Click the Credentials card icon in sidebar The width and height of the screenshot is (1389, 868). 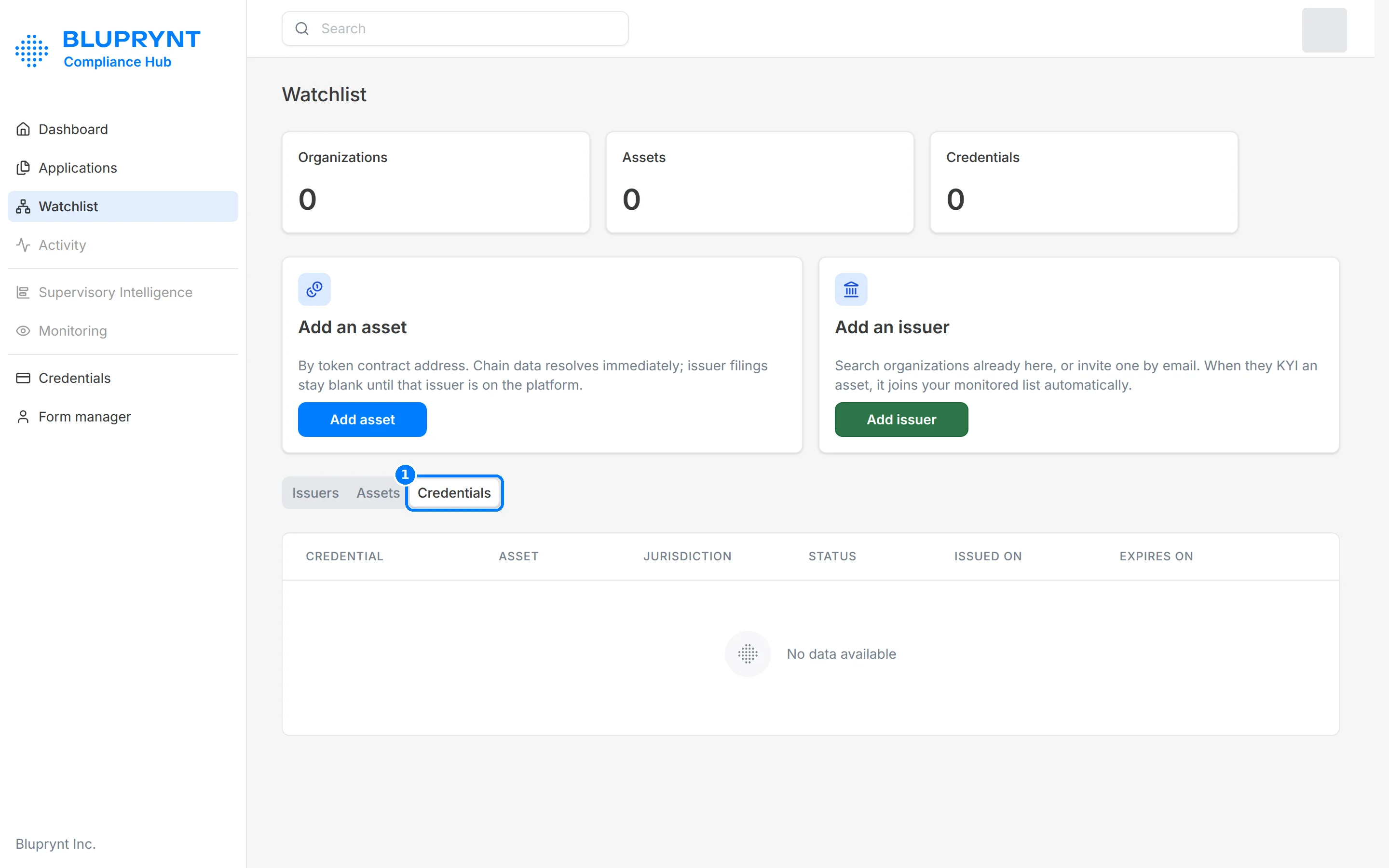click(23, 378)
